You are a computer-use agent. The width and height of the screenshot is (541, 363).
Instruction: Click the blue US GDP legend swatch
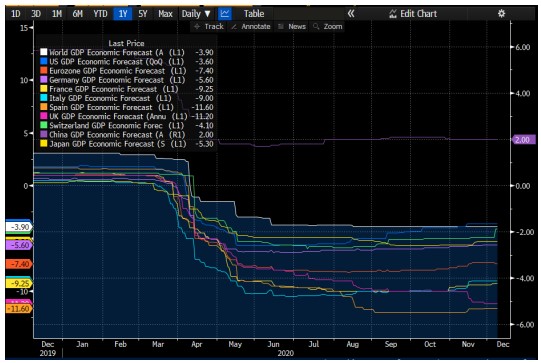tap(43, 61)
